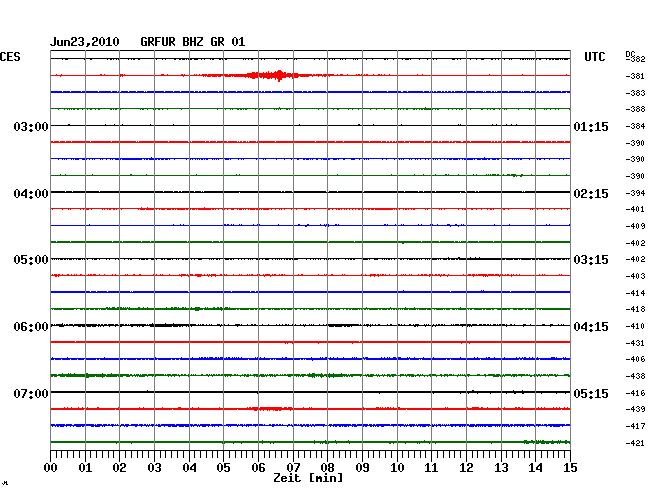This screenshot has height=494, width=650.
Task: Select minute 04 on the time axis
Action: coord(189,468)
